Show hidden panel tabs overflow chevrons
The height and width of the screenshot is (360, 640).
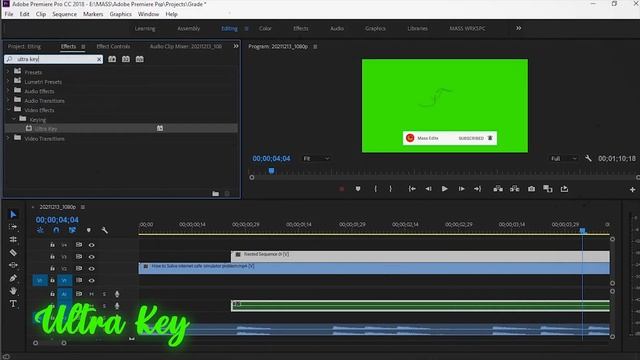[x=236, y=46]
